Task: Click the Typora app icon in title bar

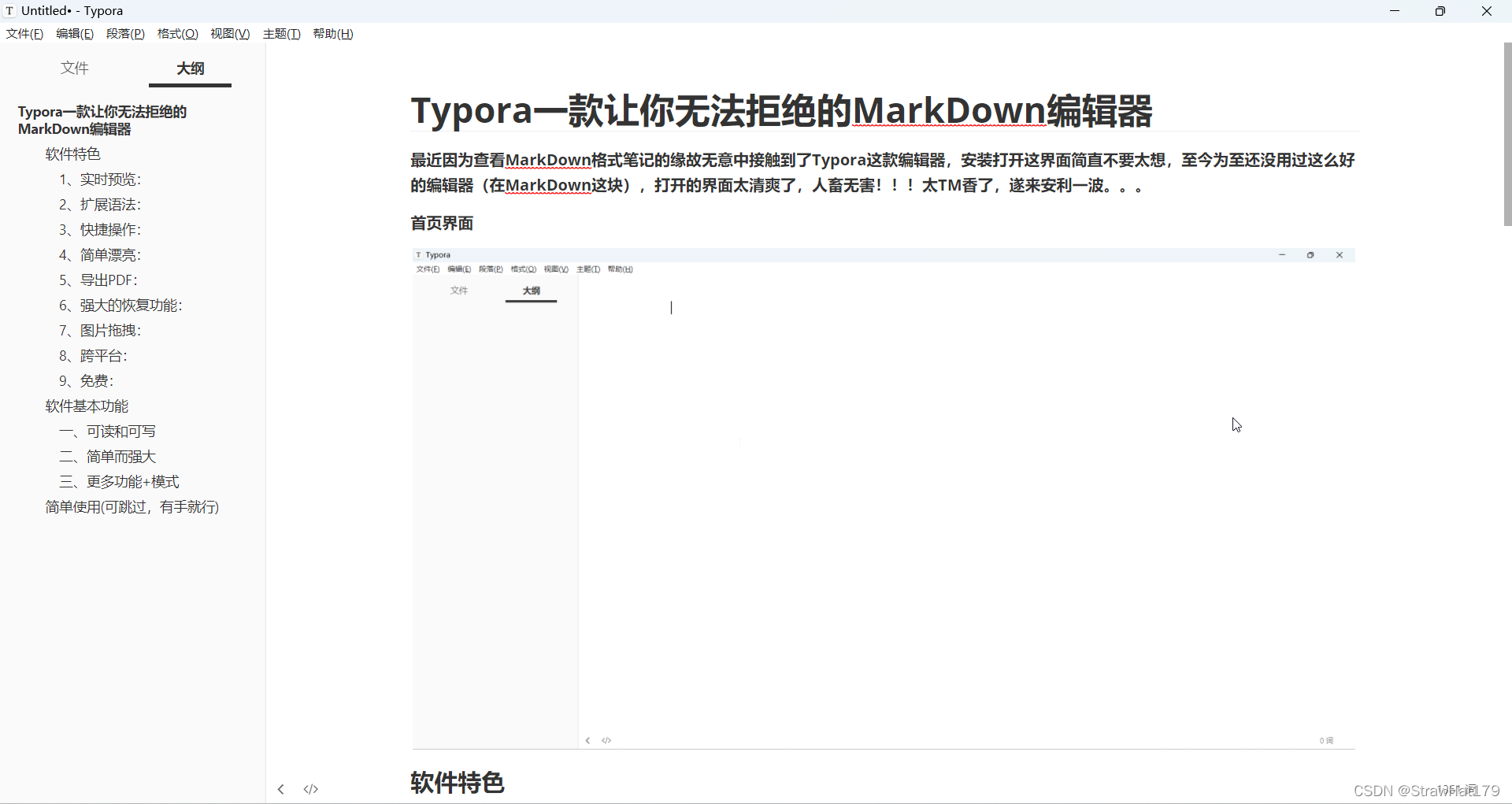Action: (x=9, y=11)
